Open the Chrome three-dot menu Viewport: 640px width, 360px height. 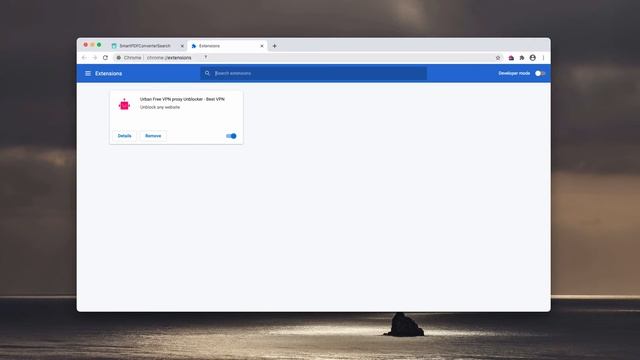[543, 58]
